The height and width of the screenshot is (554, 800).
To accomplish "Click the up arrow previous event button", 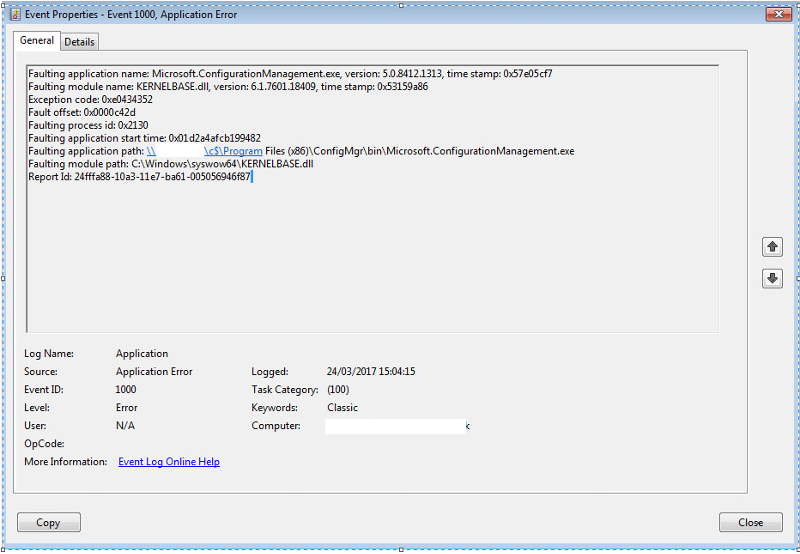I will click(x=772, y=247).
